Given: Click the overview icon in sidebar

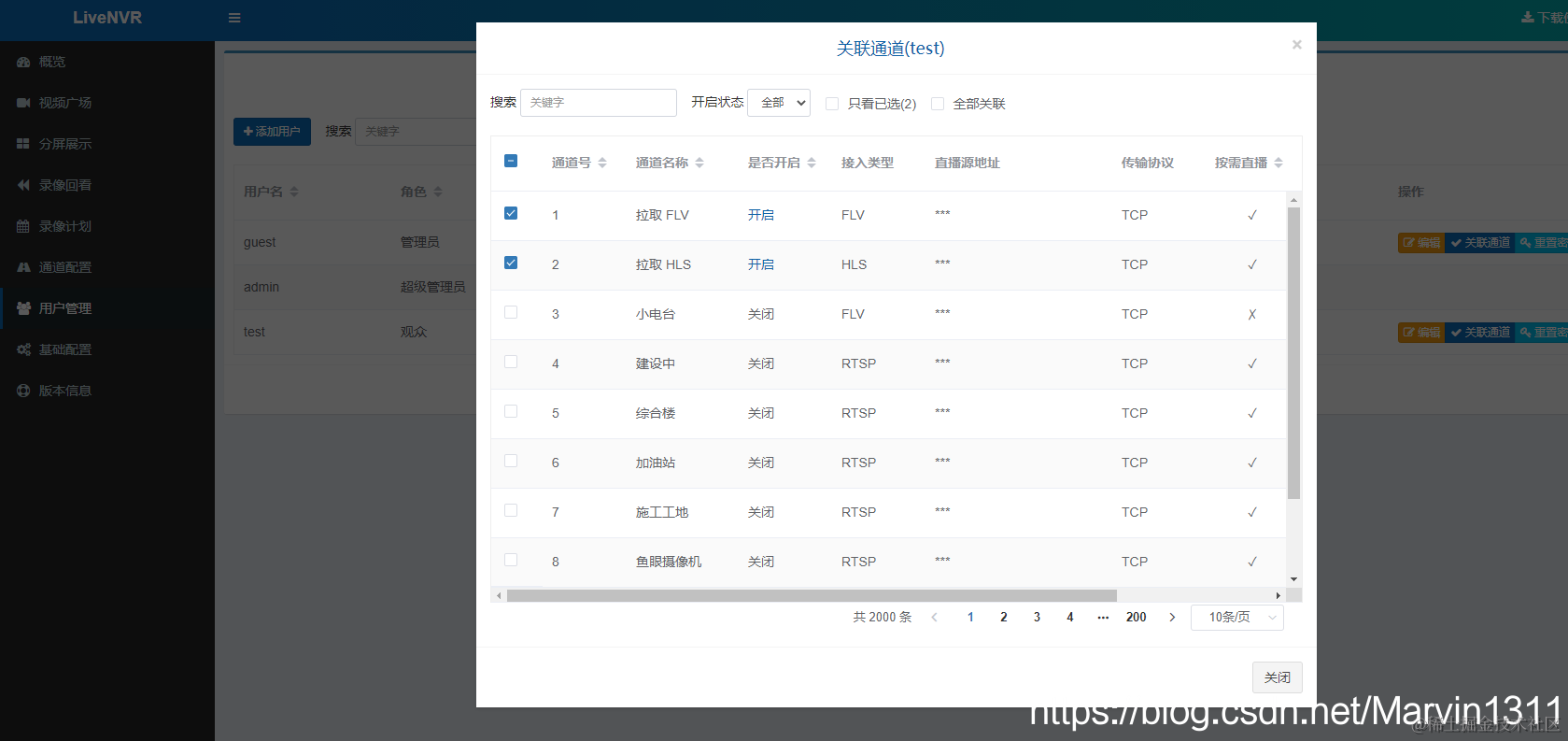Looking at the screenshot, I should (23, 62).
